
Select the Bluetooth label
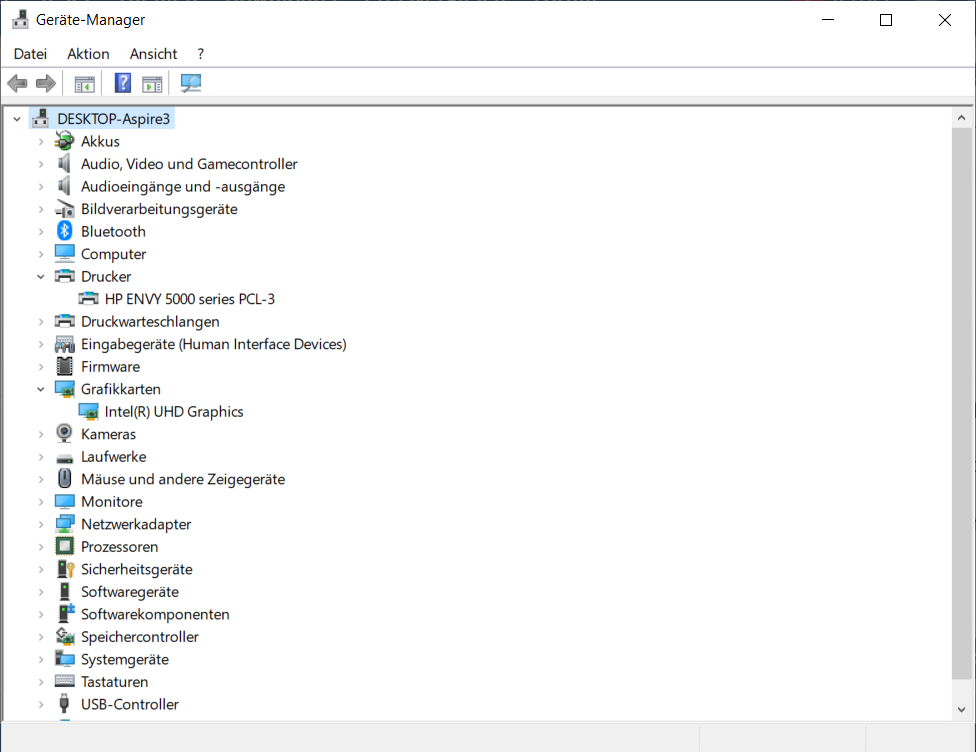pos(113,232)
